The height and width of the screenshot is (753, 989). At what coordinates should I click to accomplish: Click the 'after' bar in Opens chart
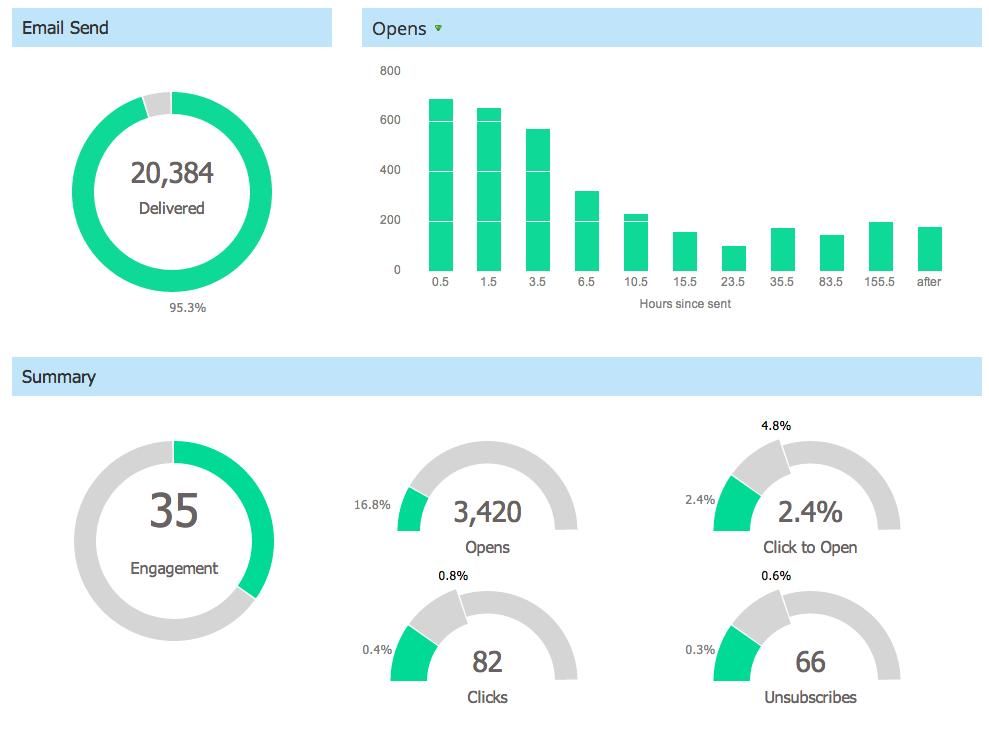click(x=930, y=249)
